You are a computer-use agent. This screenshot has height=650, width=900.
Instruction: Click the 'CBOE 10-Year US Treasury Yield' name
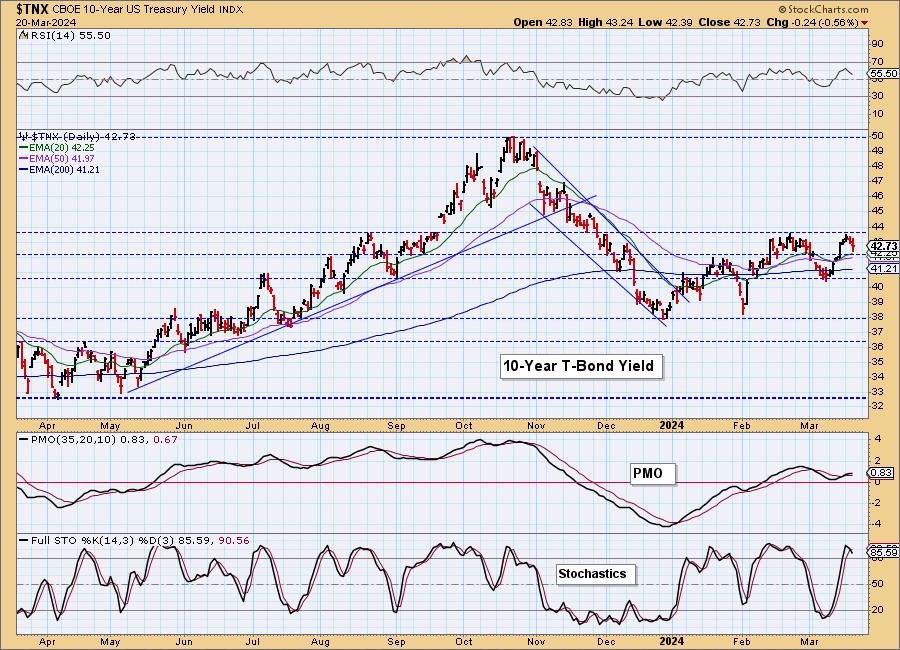(135, 10)
